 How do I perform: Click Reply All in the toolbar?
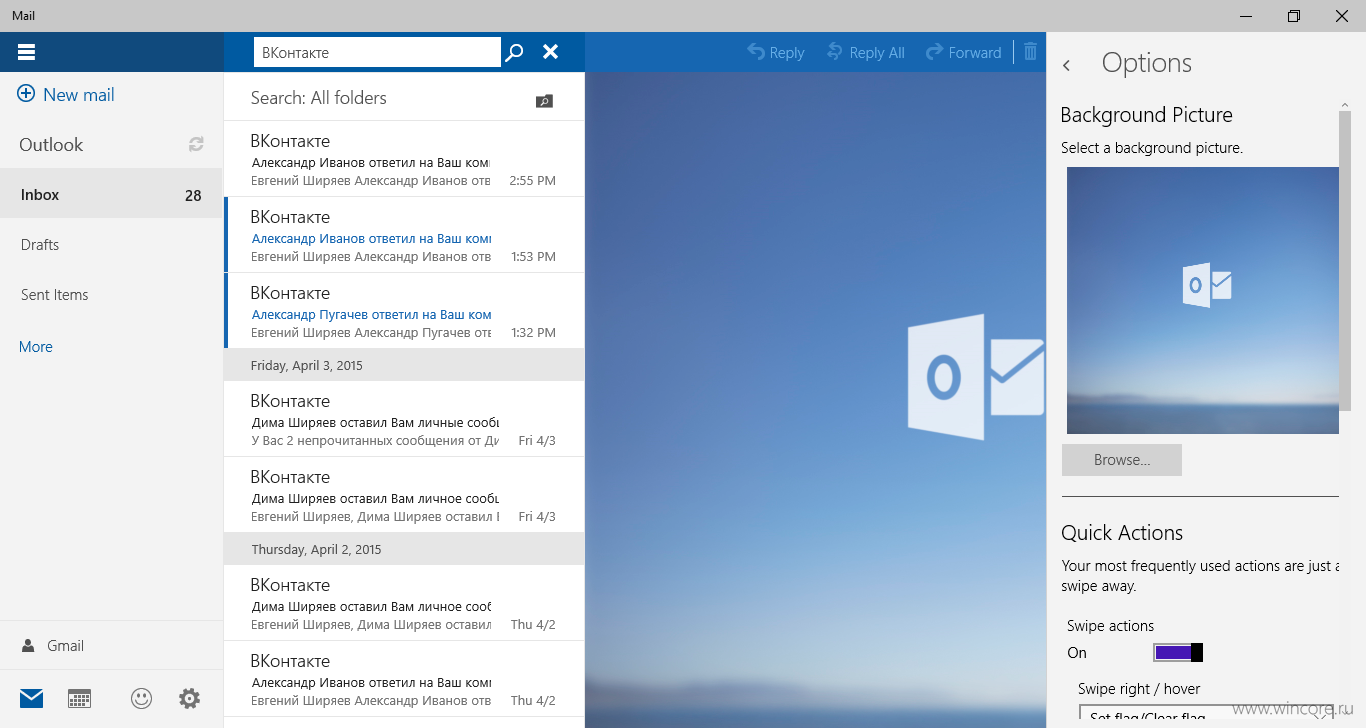click(866, 52)
